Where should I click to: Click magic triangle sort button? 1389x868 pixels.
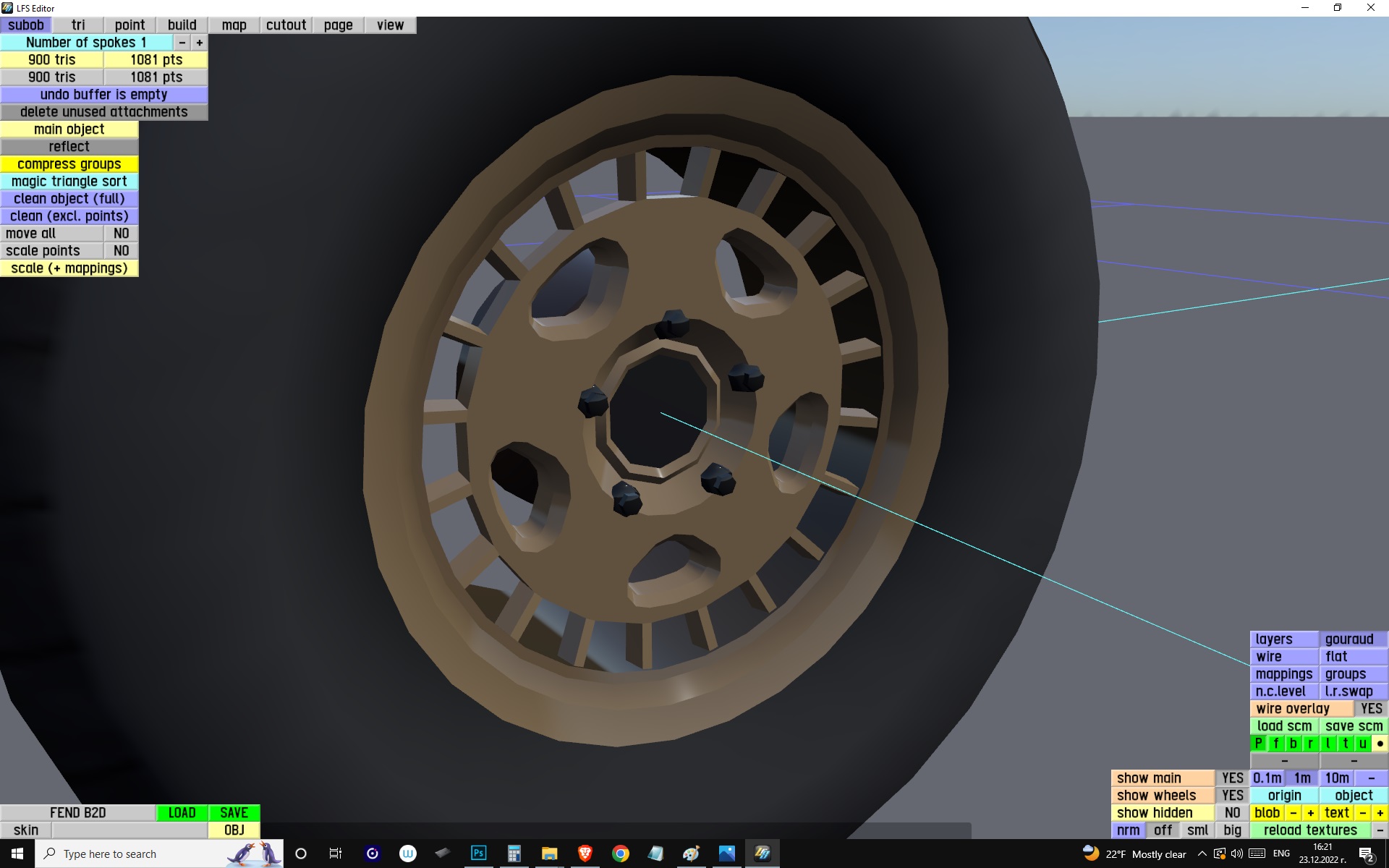[69, 182]
